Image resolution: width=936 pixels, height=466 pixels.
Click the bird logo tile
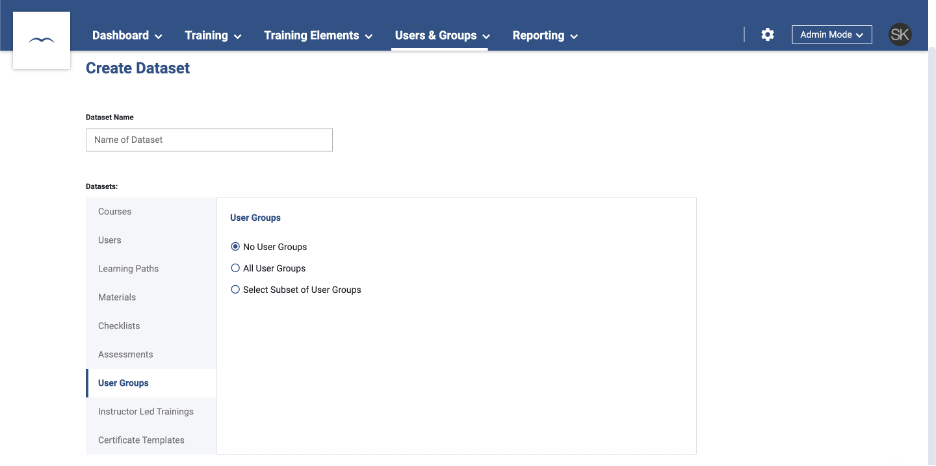(x=41, y=41)
